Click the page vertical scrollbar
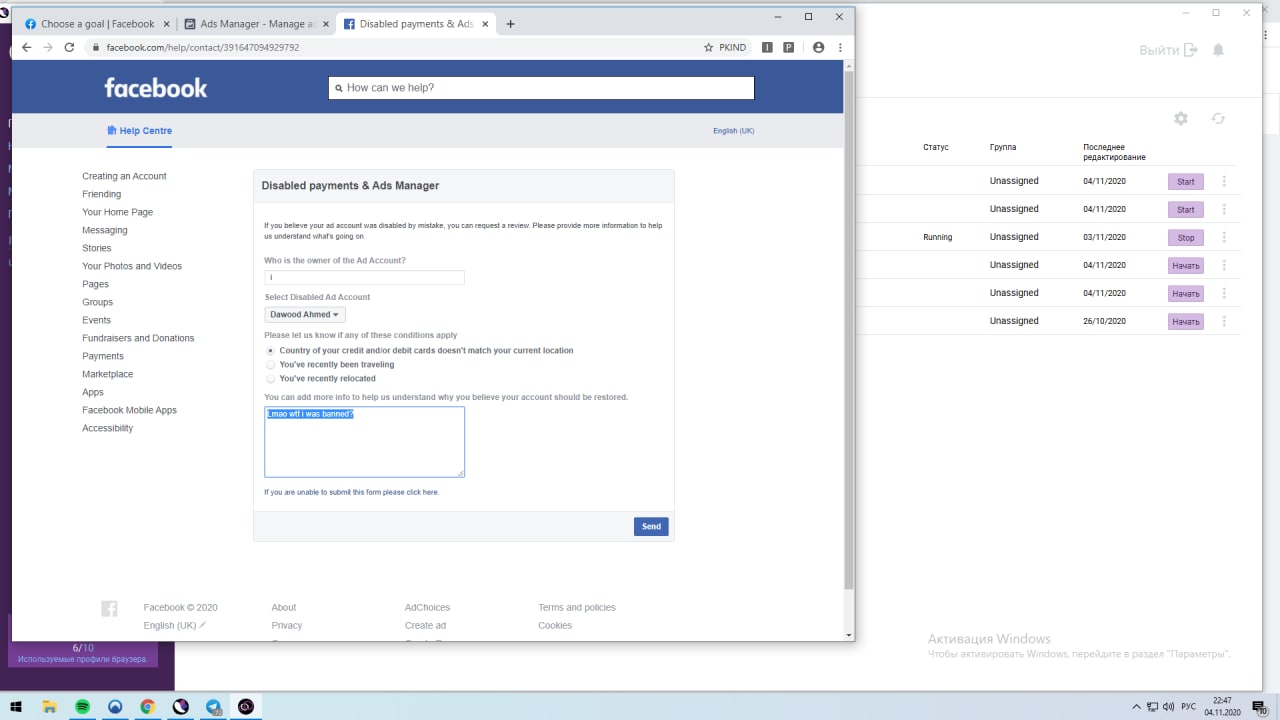 pyautogui.click(x=849, y=328)
